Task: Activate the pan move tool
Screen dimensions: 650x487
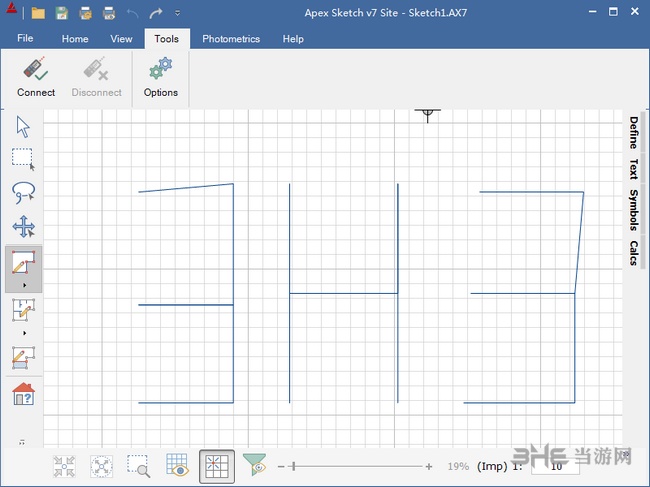Action: click(24, 226)
